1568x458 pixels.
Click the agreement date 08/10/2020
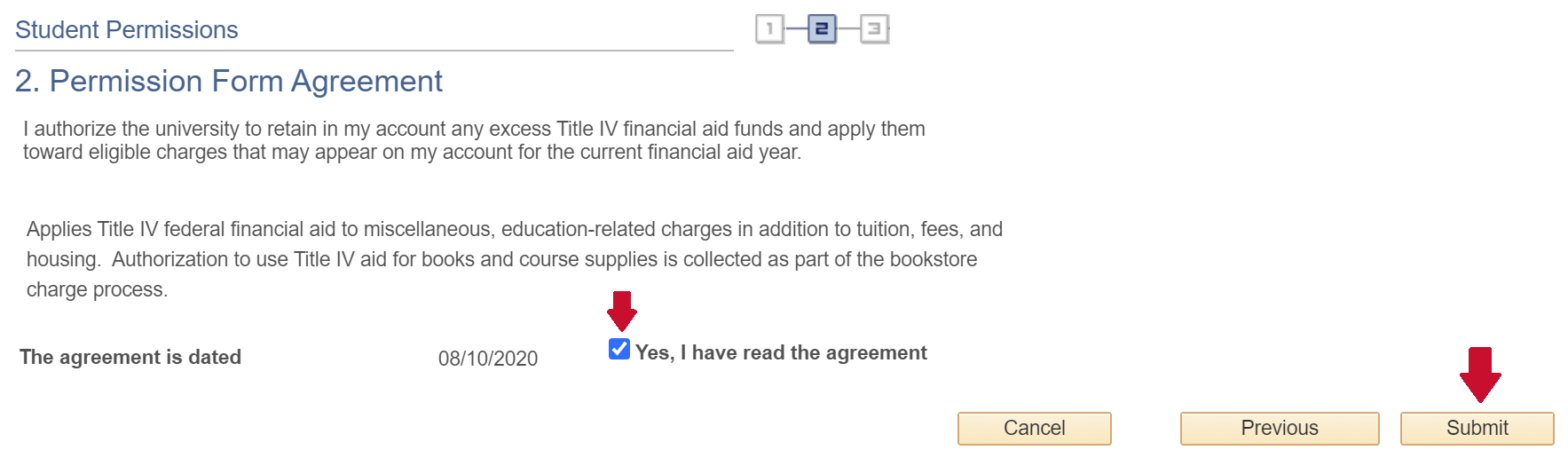[x=488, y=359]
